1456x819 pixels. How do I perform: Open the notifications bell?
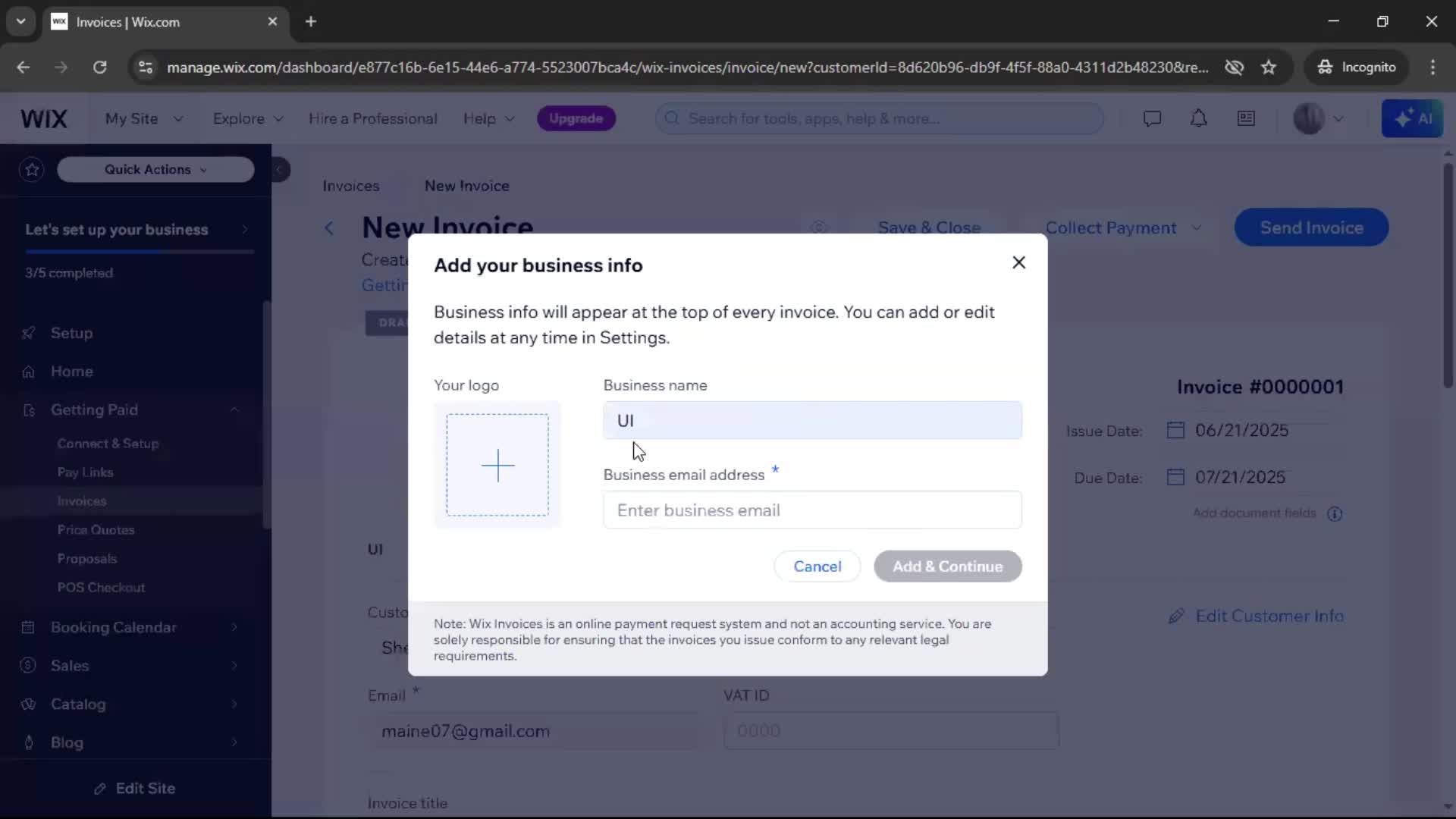pos(1199,119)
